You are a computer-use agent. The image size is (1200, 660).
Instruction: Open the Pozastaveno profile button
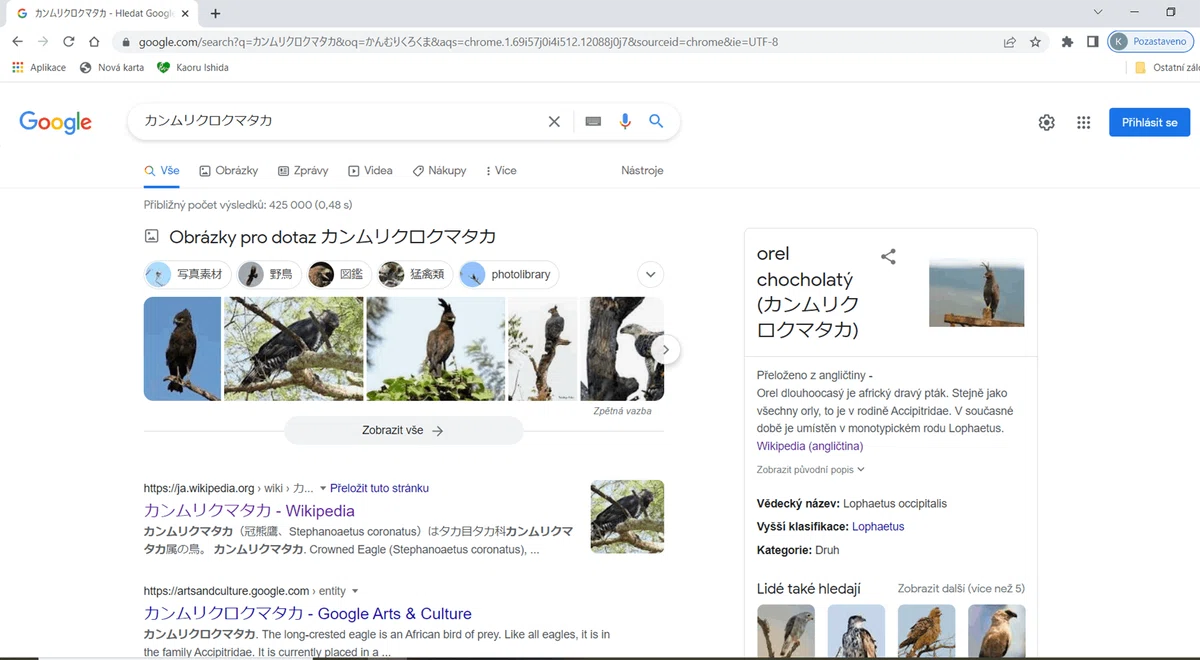tap(1150, 42)
